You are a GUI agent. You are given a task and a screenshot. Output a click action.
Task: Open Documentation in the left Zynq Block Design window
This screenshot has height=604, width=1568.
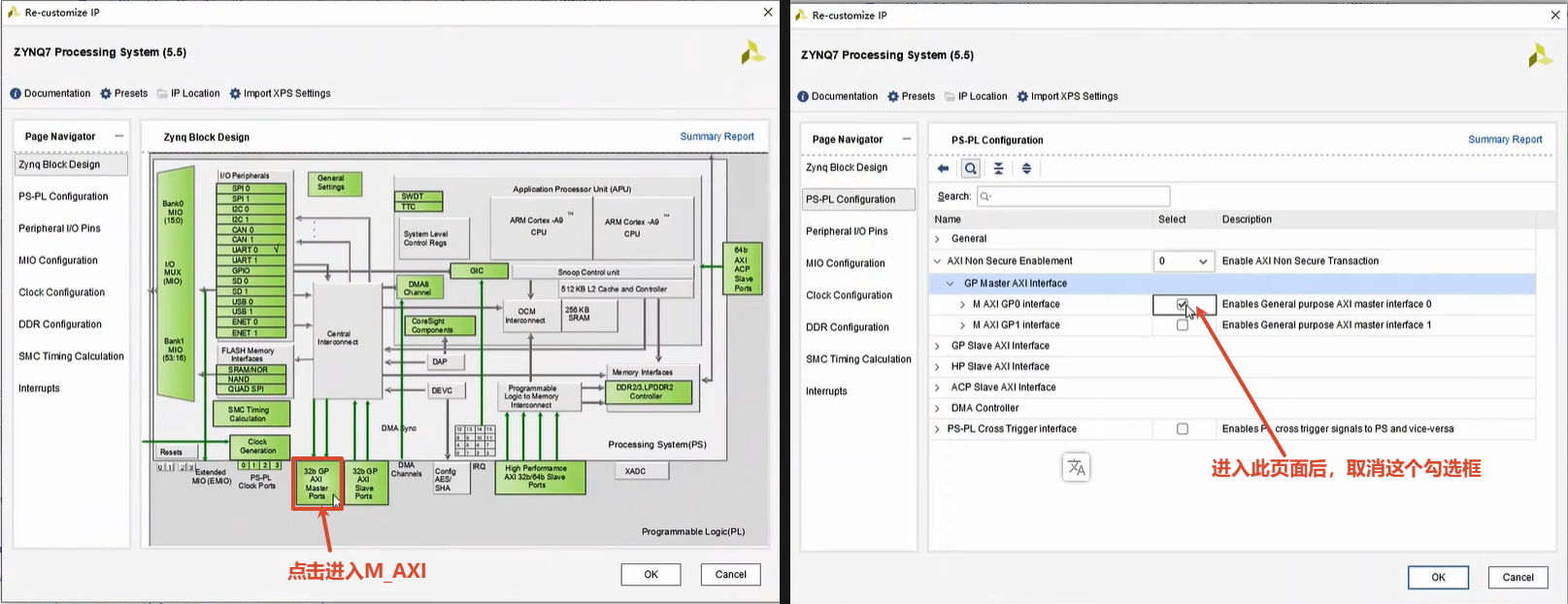tap(50, 93)
